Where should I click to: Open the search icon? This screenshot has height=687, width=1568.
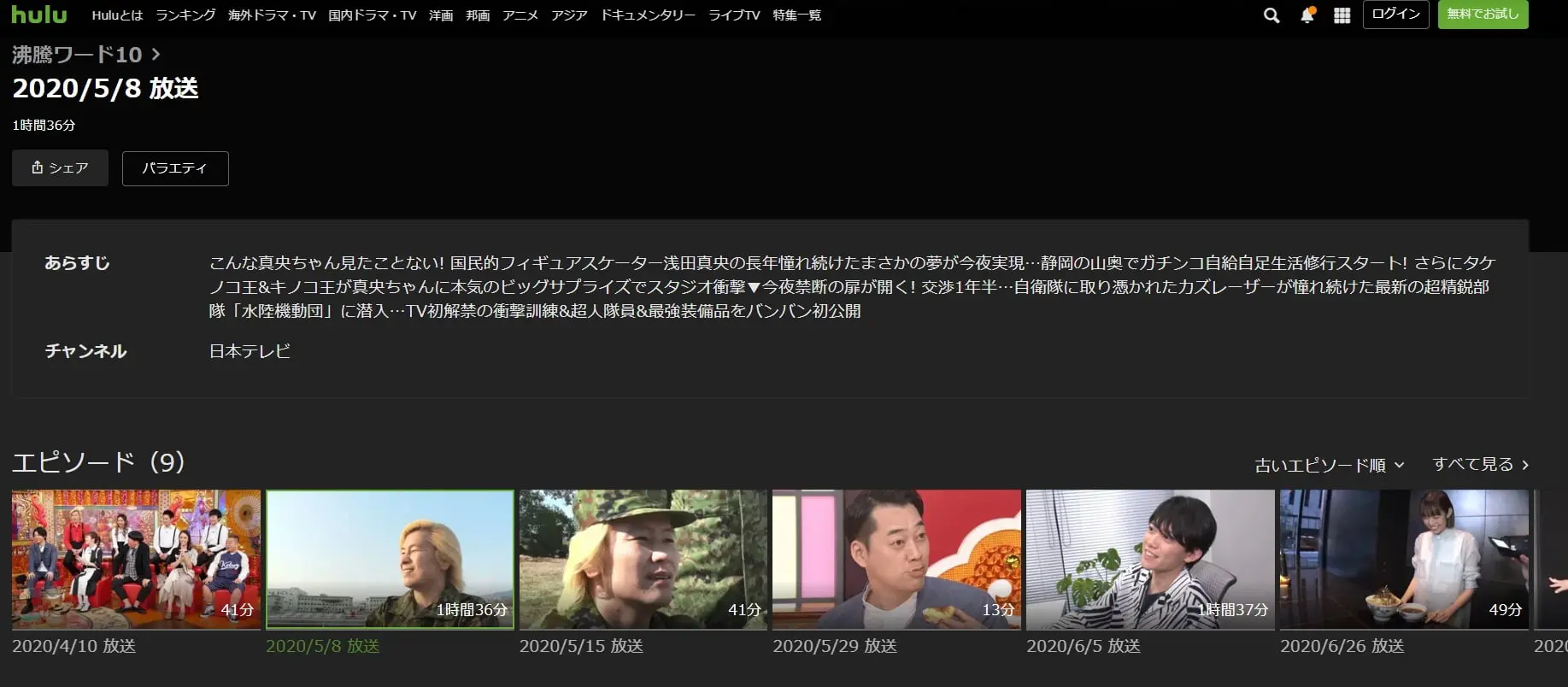1271,15
